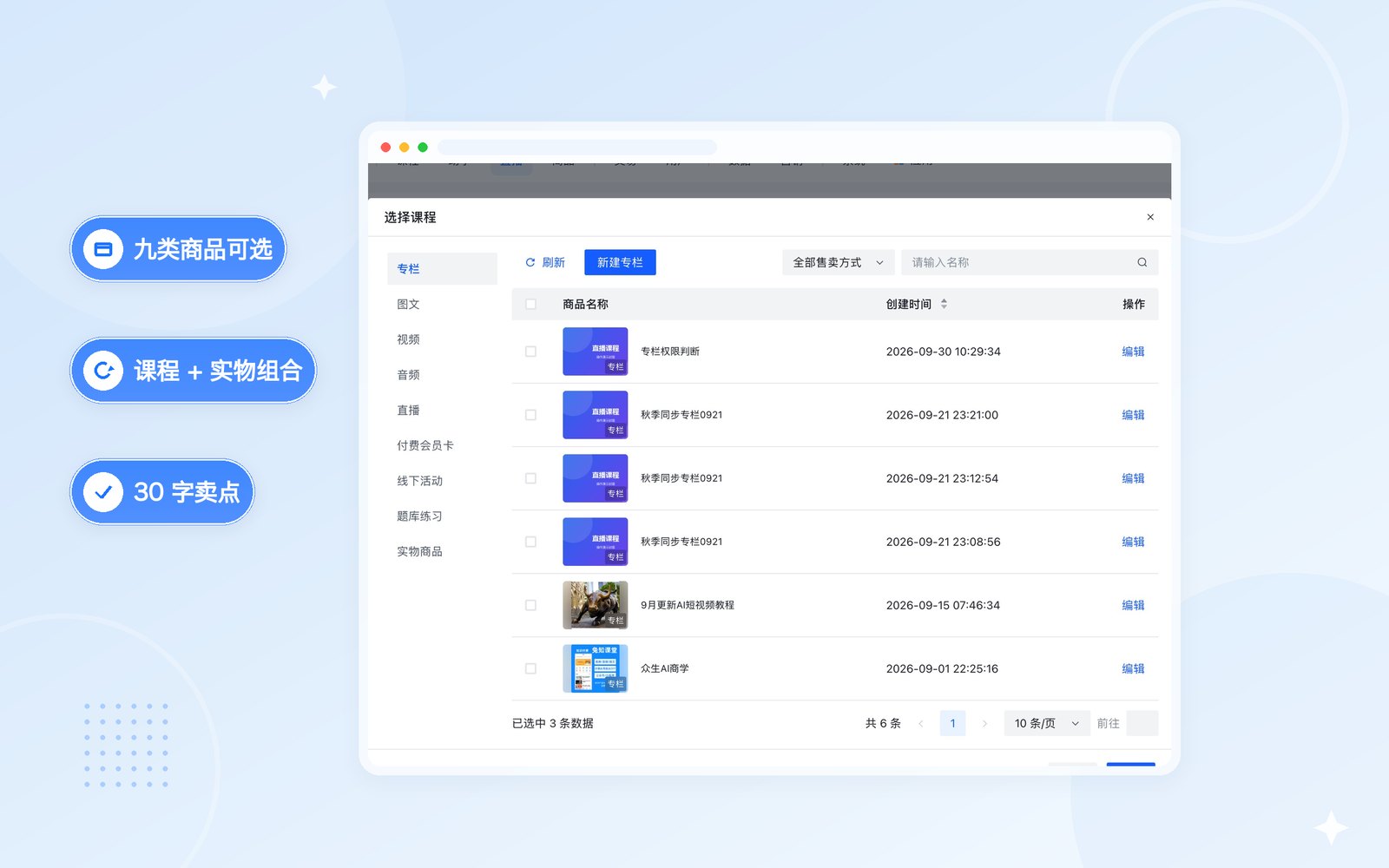Screen dimensions: 1389x868
Task: Select the 视频 category tab
Action: pos(442,339)
